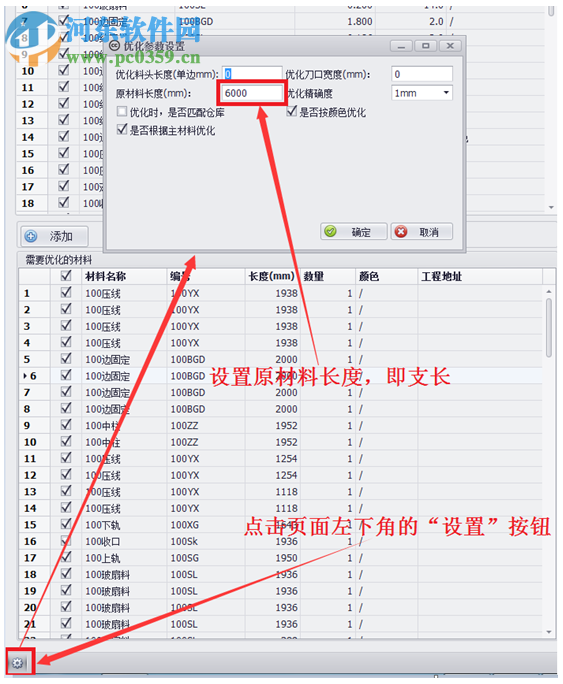Click the lower table scroll-up arrow

(549, 291)
